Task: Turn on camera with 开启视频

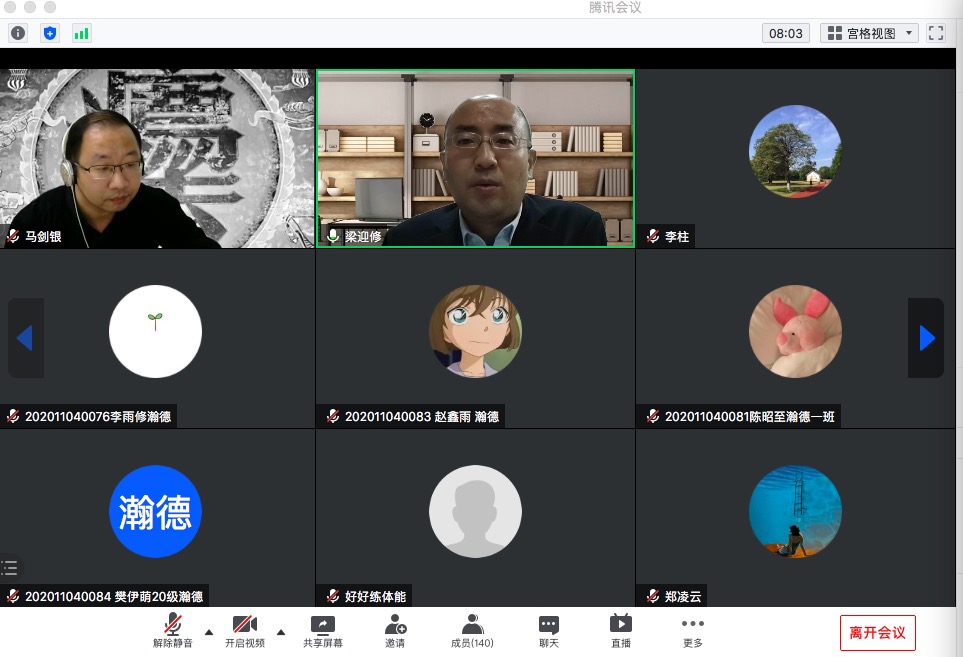Action: [x=245, y=631]
